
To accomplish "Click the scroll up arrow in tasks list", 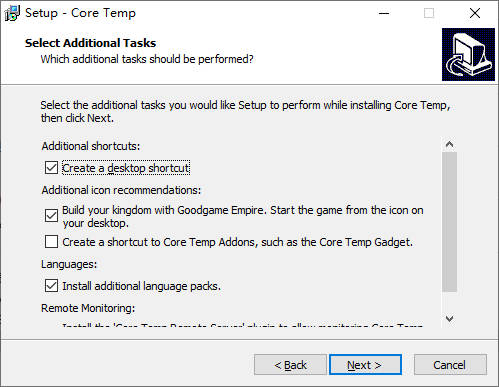I will [449, 144].
